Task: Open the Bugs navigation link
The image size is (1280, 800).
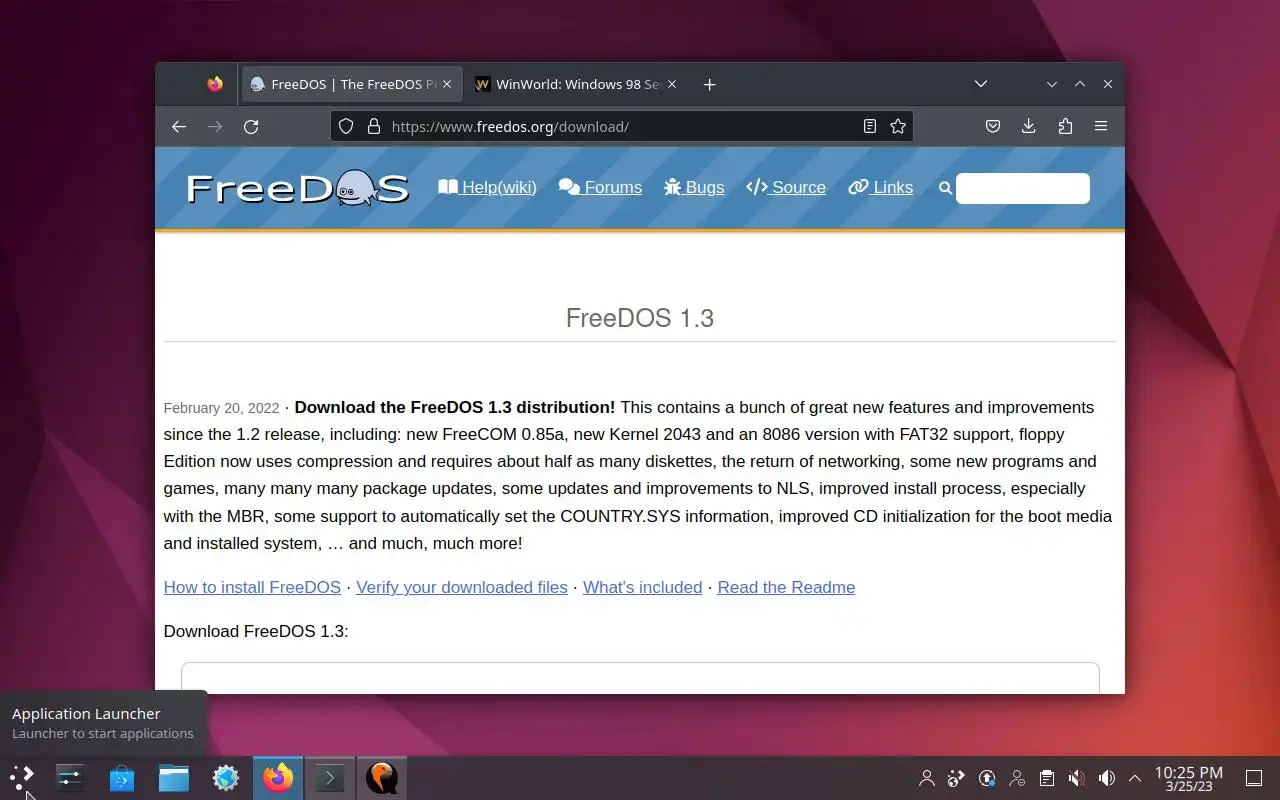Action: click(694, 187)
